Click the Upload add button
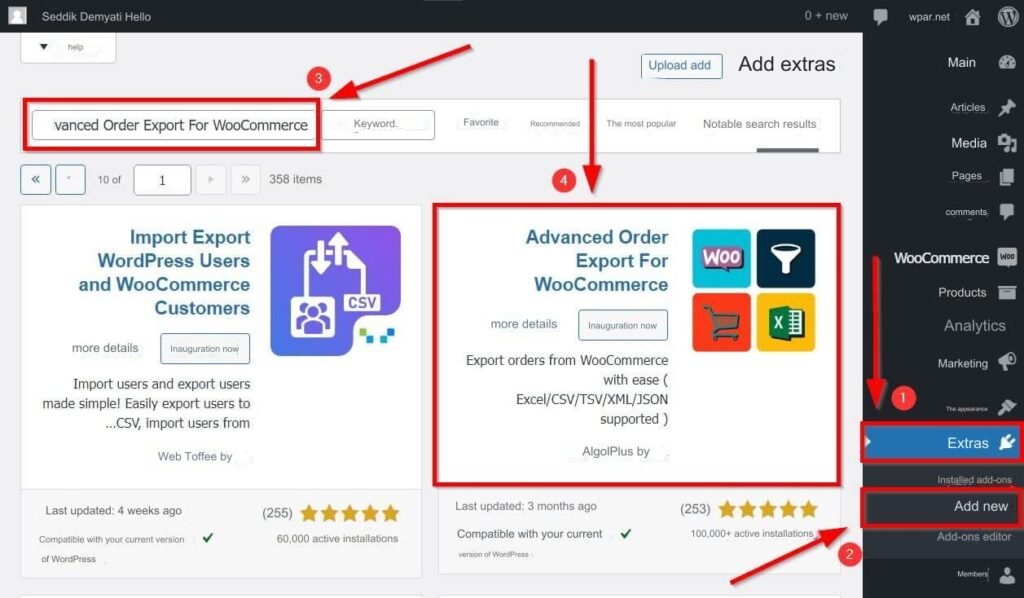 [x=681, y=65]
